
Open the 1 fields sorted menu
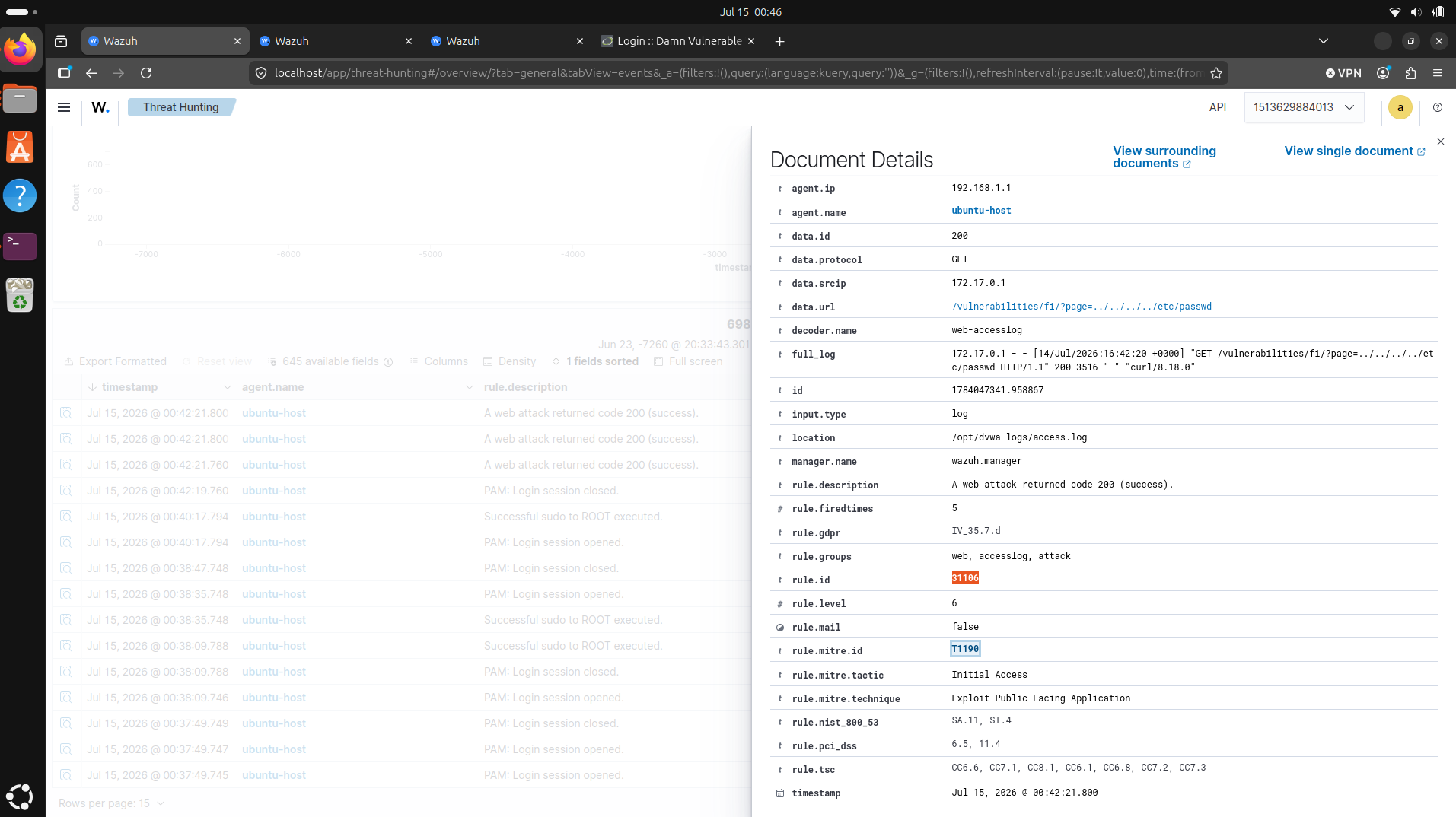[x=595, y=361]
